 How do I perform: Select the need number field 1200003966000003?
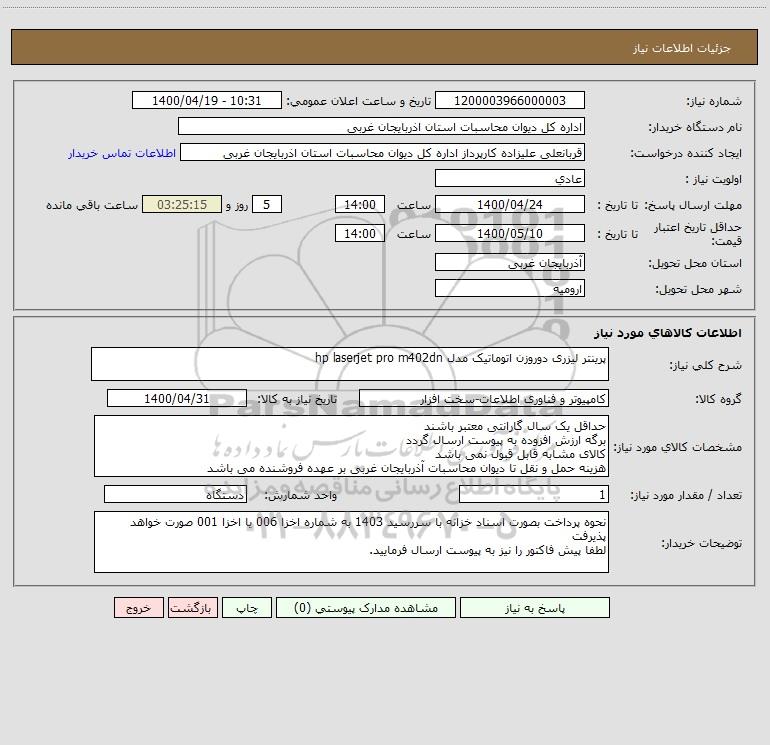(x=510, y=101)
